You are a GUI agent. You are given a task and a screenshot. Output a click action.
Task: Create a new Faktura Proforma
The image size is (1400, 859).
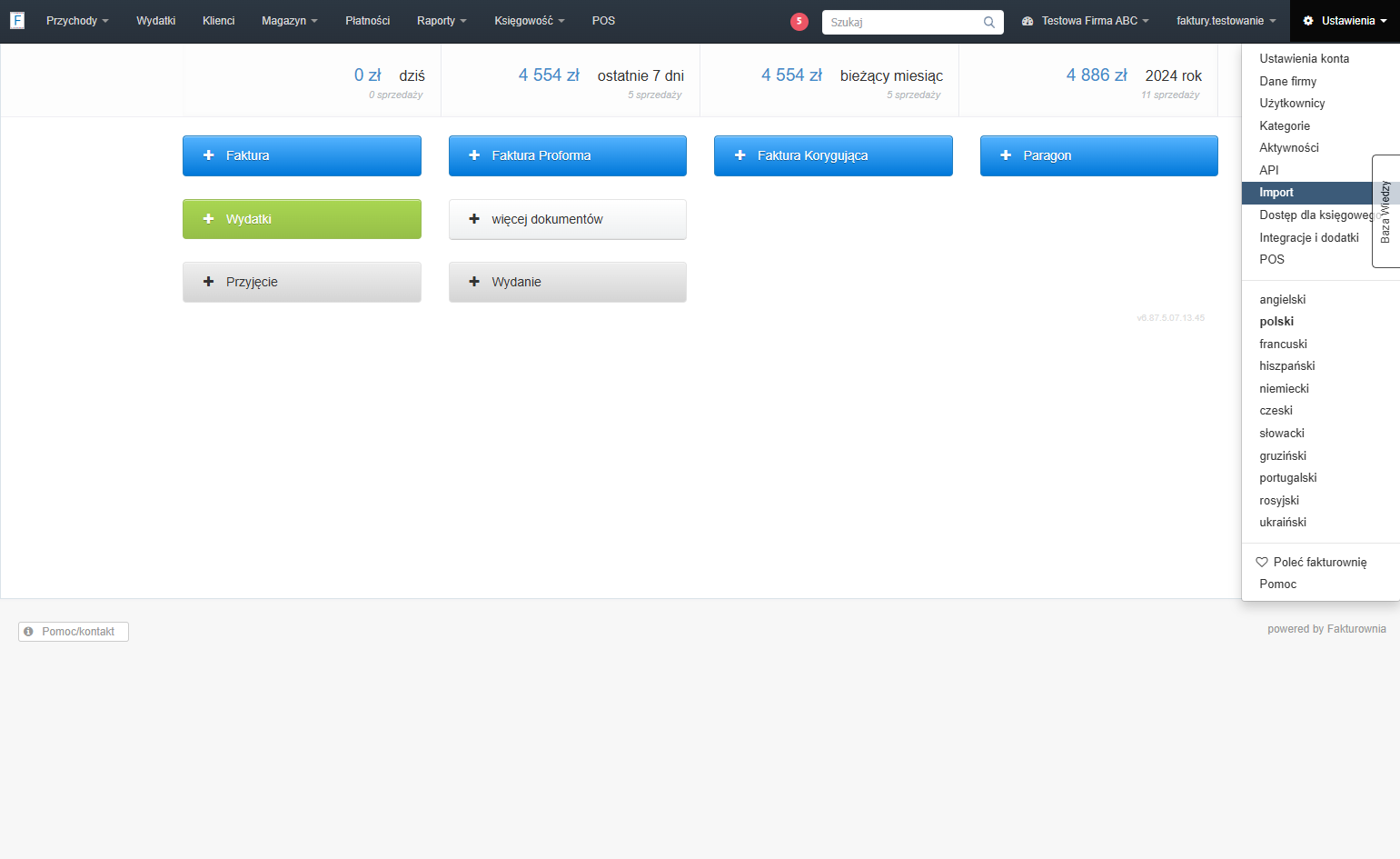pos(568,155)
